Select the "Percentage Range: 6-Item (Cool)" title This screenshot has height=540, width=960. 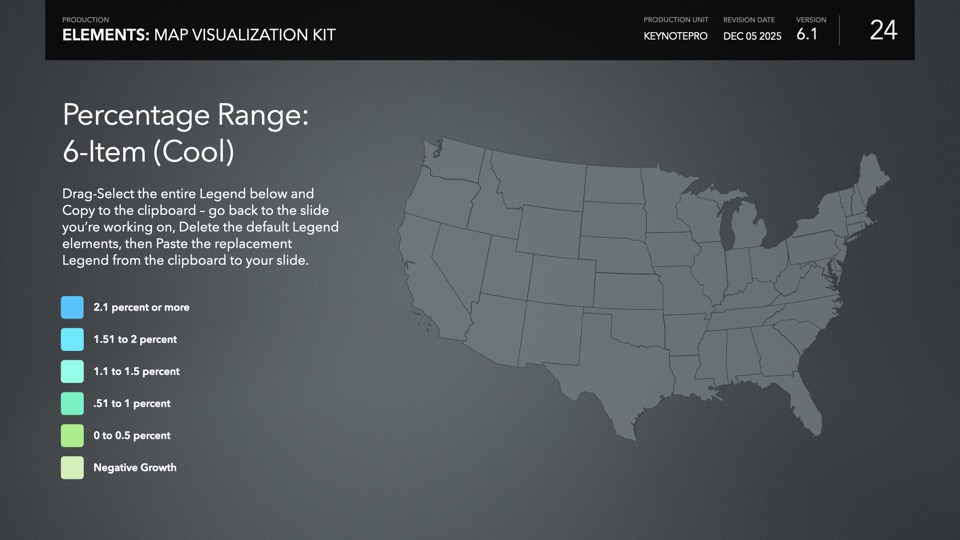tap(185, 133)
